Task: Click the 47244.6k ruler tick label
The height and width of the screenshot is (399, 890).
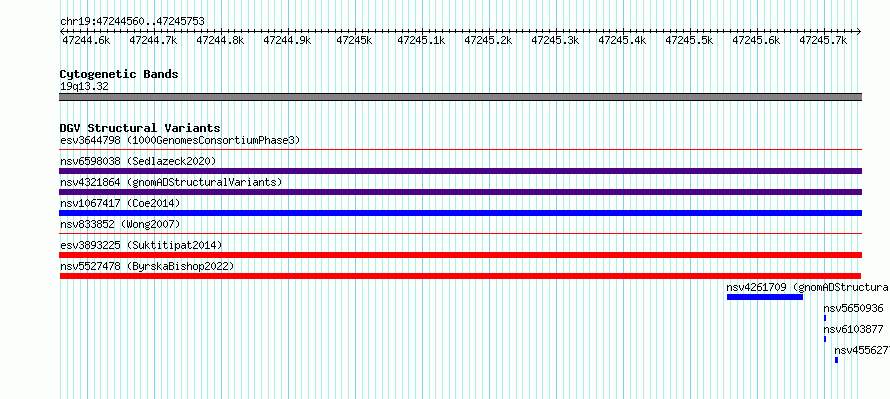Action: 86,40
